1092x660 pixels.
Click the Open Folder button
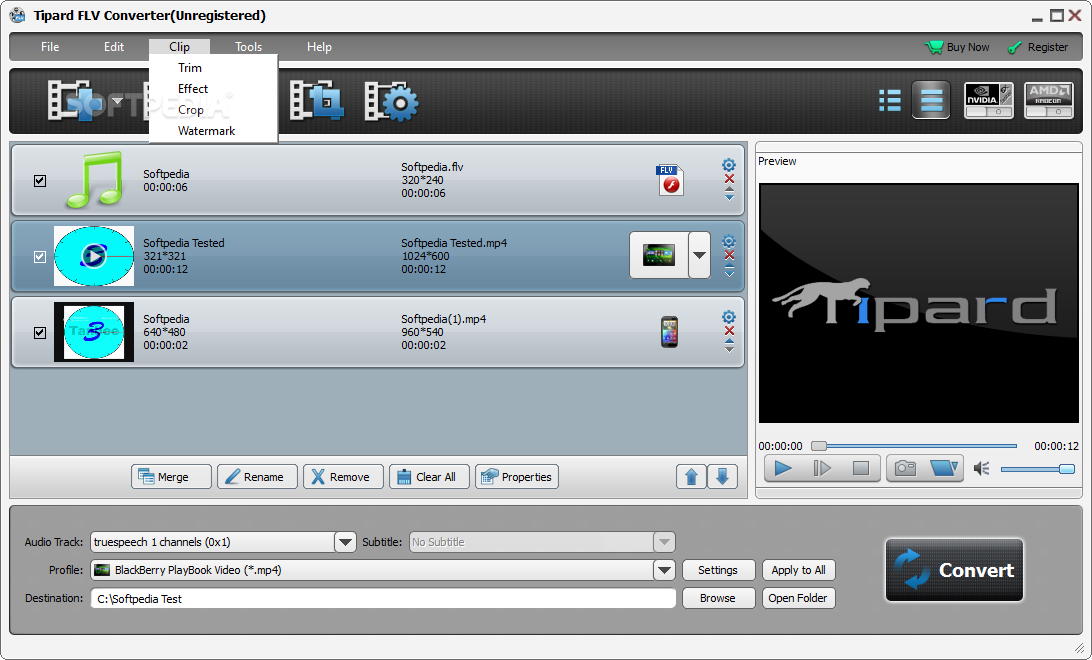coord(798,598)
